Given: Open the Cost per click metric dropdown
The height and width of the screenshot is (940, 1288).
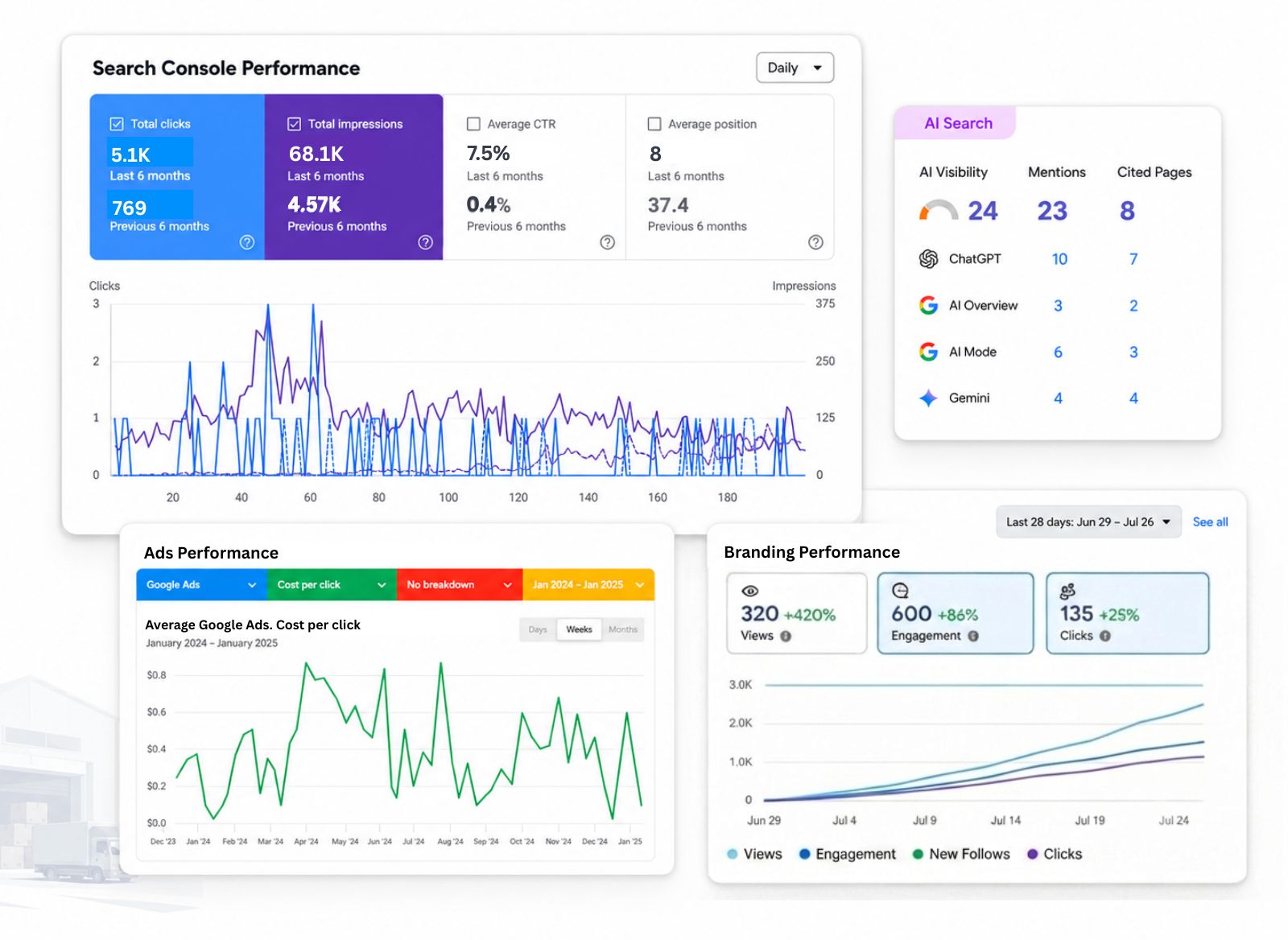Looking at the screenshot, I should [x=332, y=585].
